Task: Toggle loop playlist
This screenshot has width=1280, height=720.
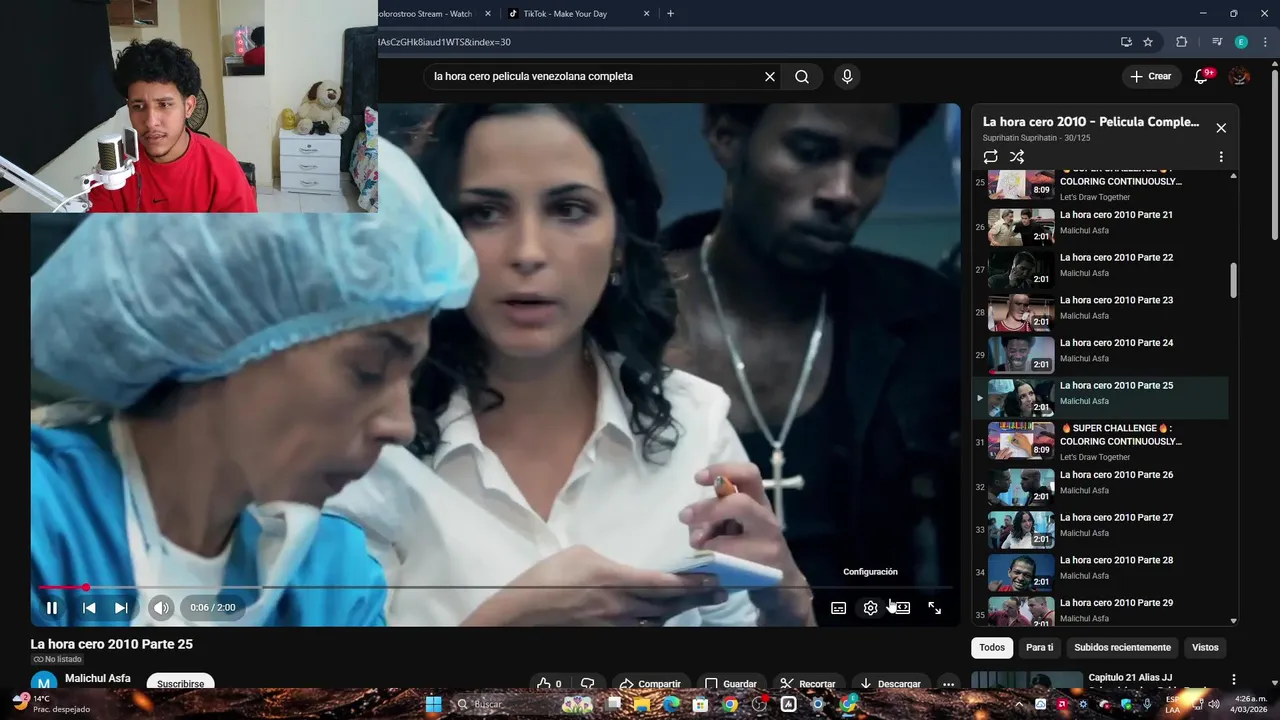Action: (990, 157)
